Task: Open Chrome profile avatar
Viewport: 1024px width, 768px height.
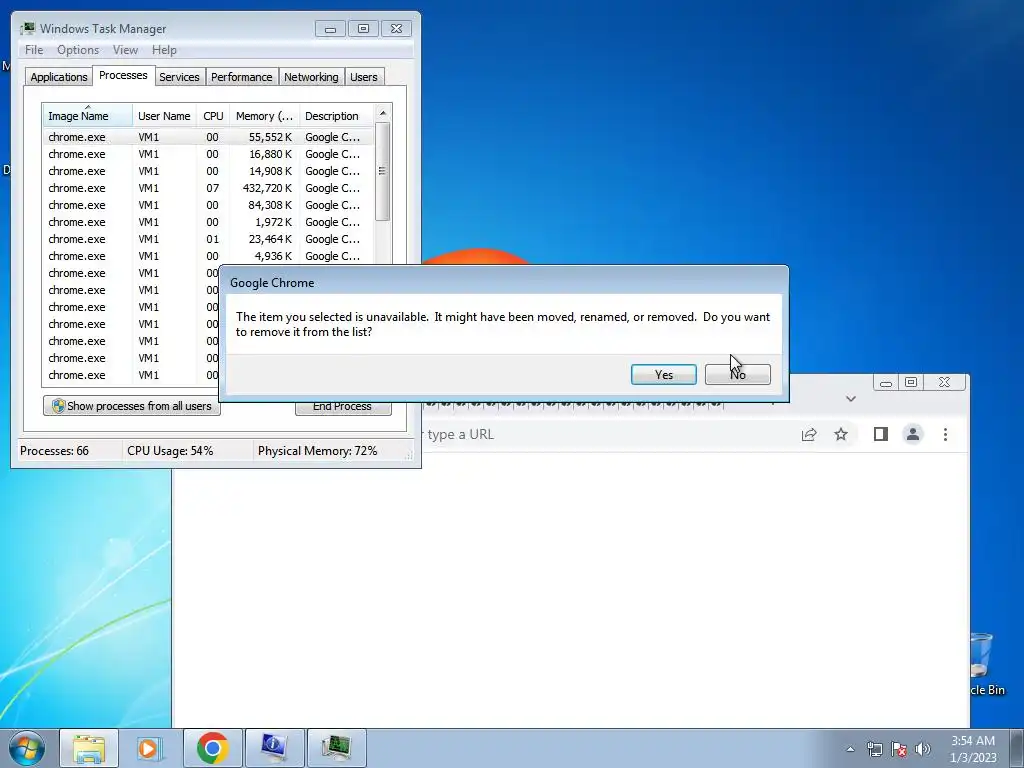Action: (913, 434)
